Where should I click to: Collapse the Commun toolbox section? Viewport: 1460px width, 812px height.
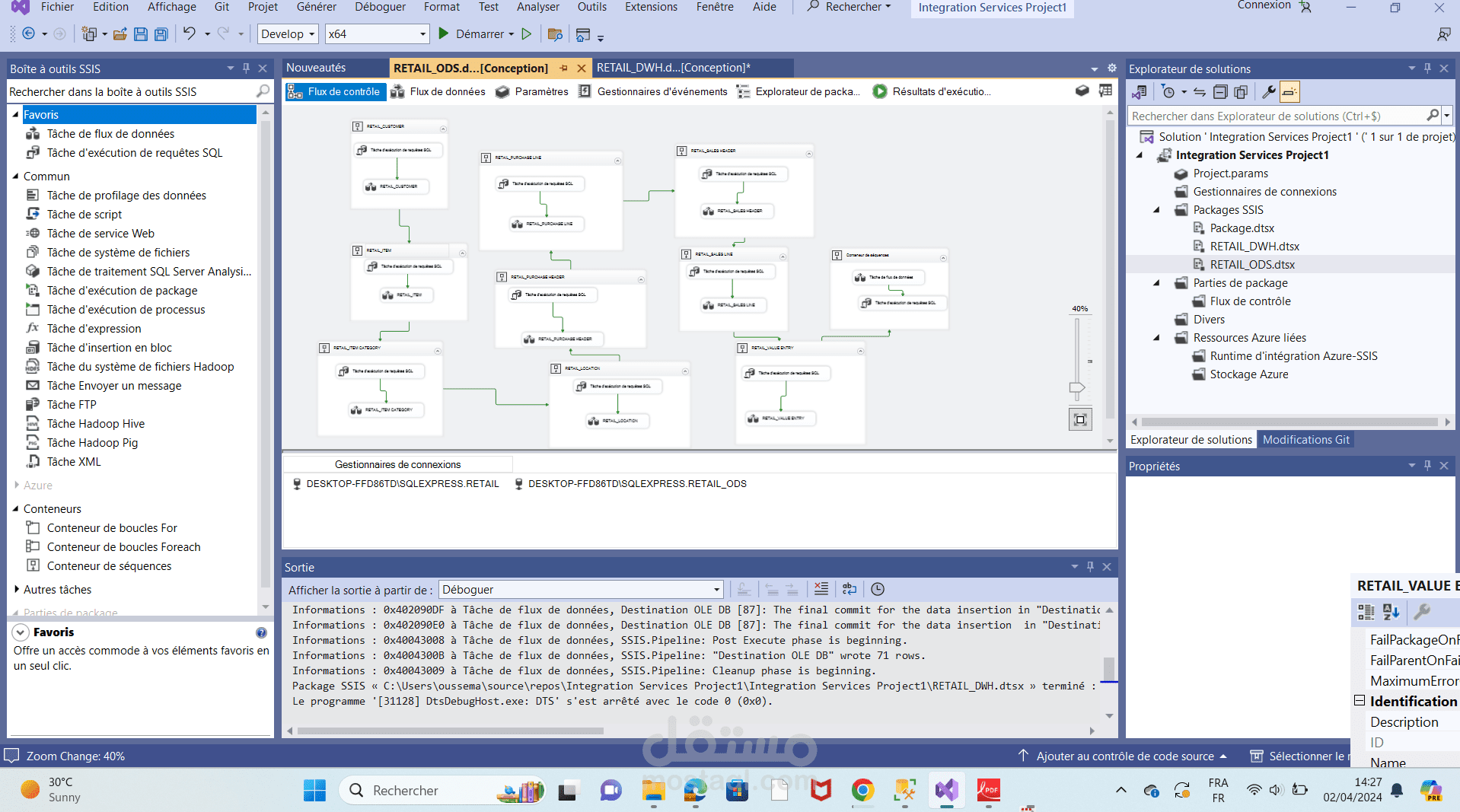point(15,176)
